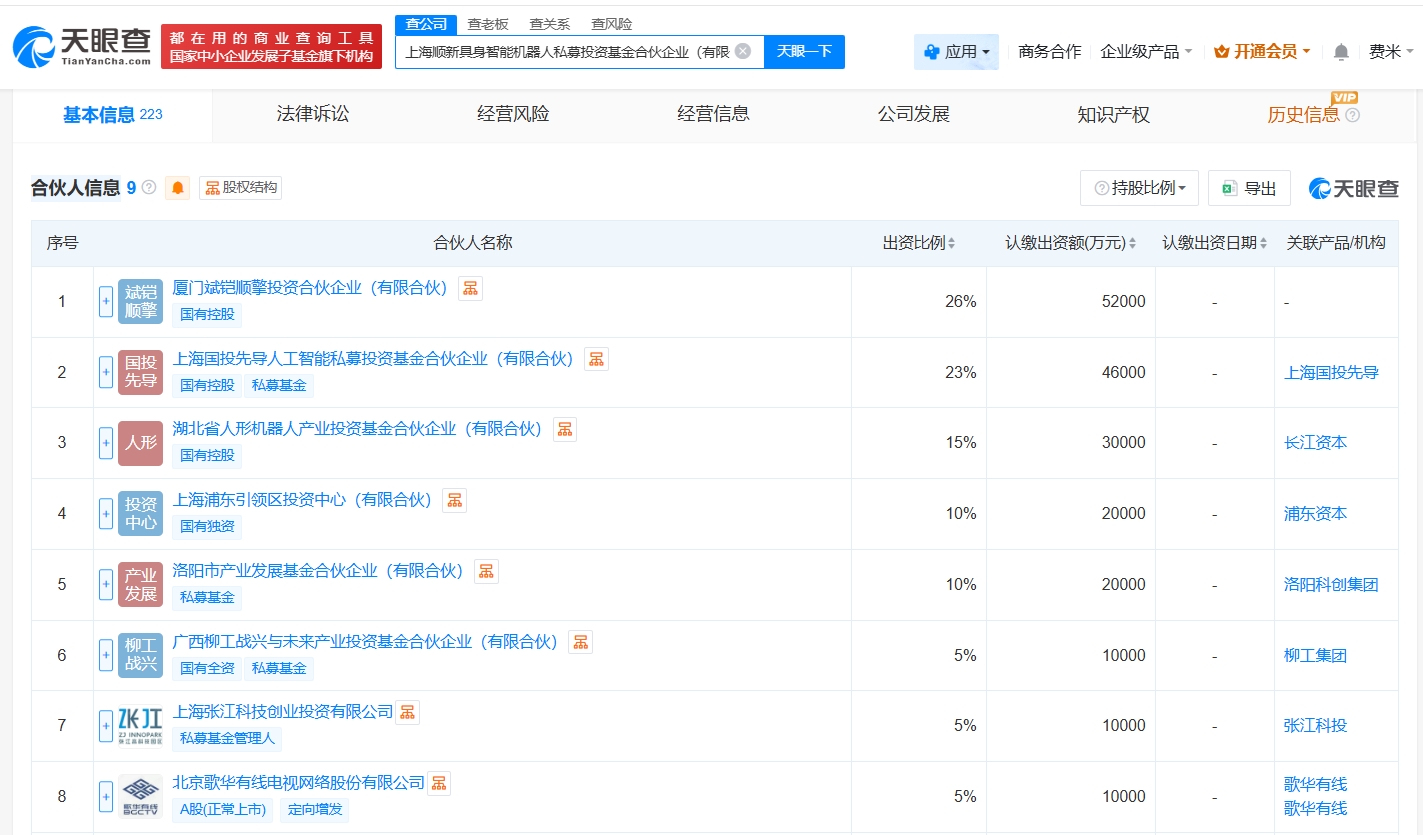Click the 天眼一下 search button

[x=804, y=52]
